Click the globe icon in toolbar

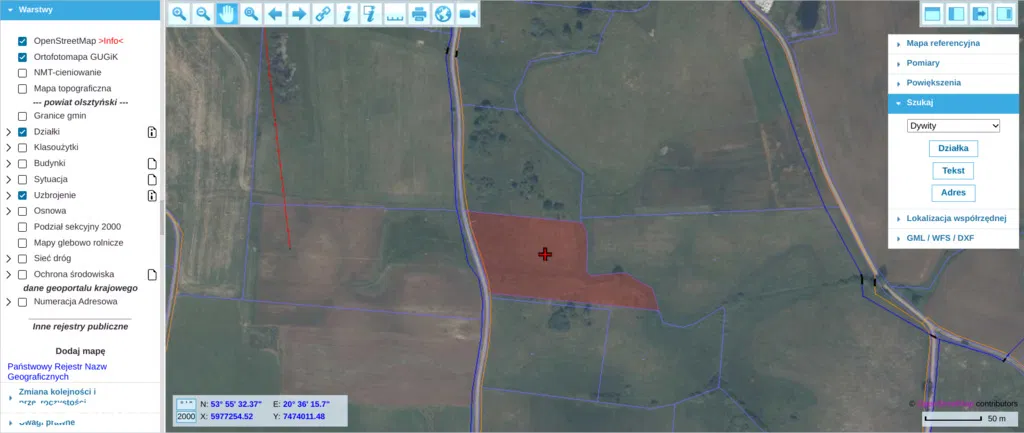coord(443,14)
